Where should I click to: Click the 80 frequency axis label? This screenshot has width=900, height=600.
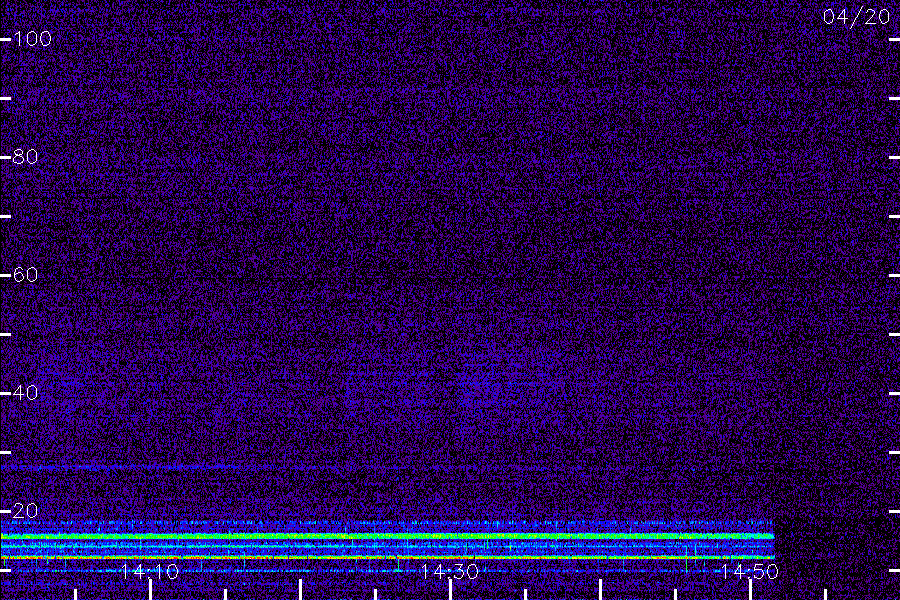coord(25,157)
